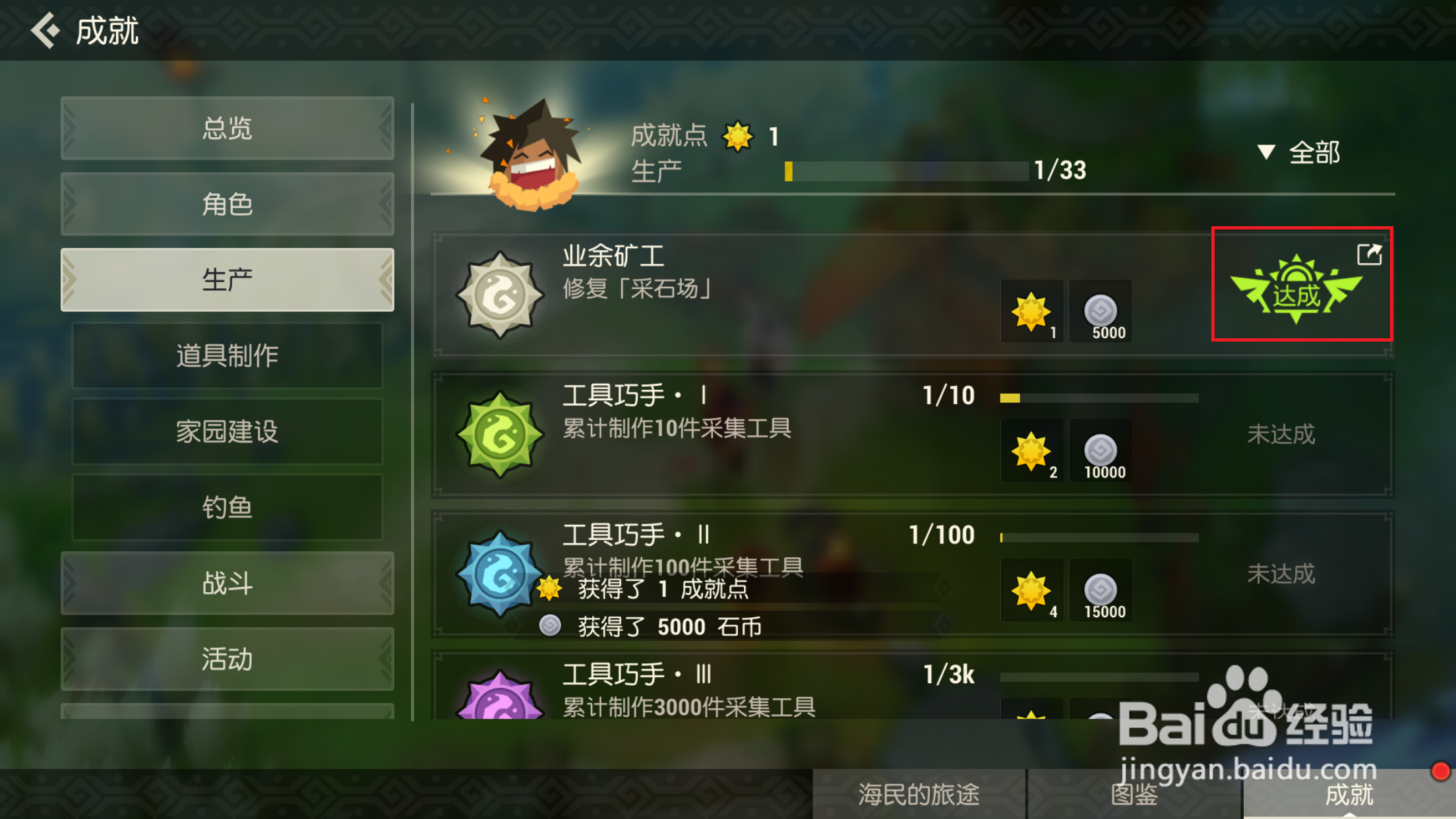1456x819 pixels.
Task: Switch to the 海民的旅途 tab
Action: tap(919, 794)
